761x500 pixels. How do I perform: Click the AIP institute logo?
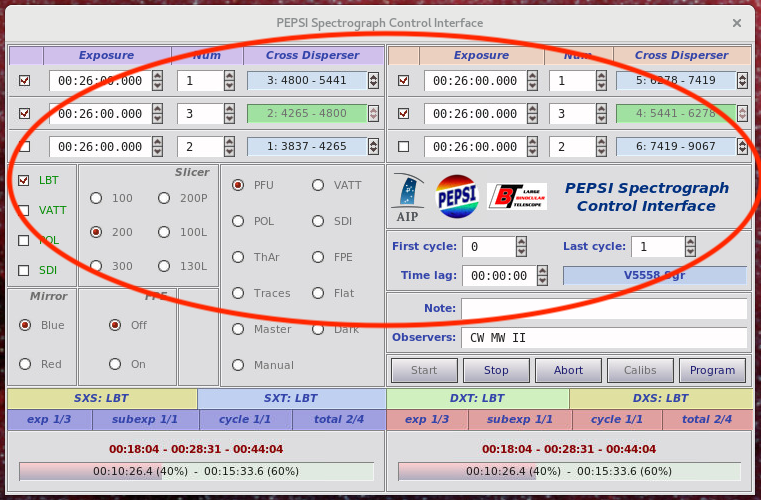408,198
